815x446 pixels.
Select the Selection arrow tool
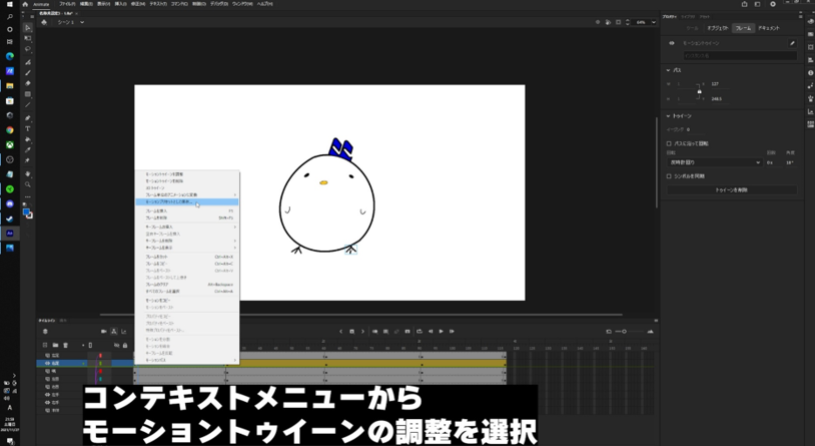28,28
